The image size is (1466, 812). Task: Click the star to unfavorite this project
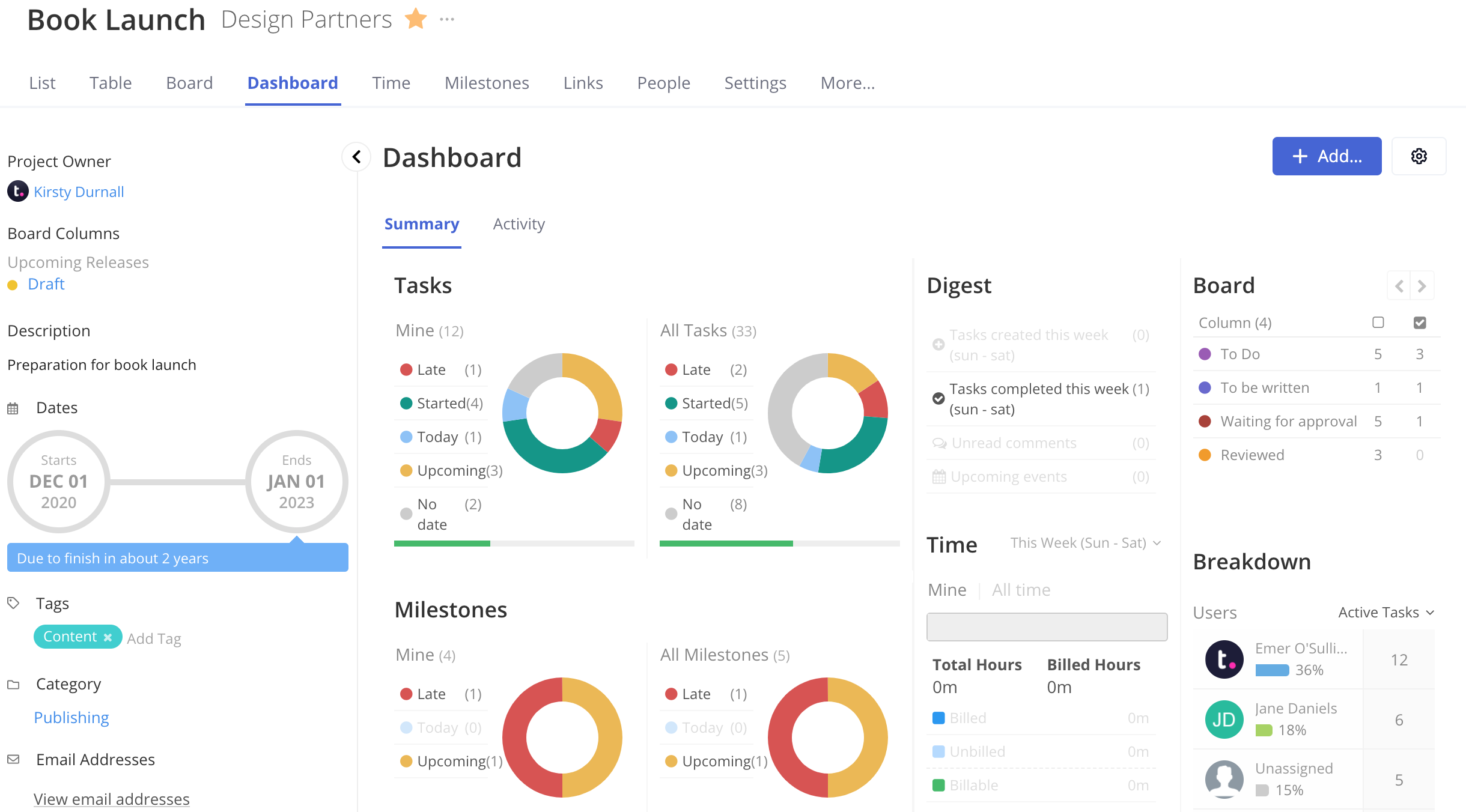coord(415,19)
